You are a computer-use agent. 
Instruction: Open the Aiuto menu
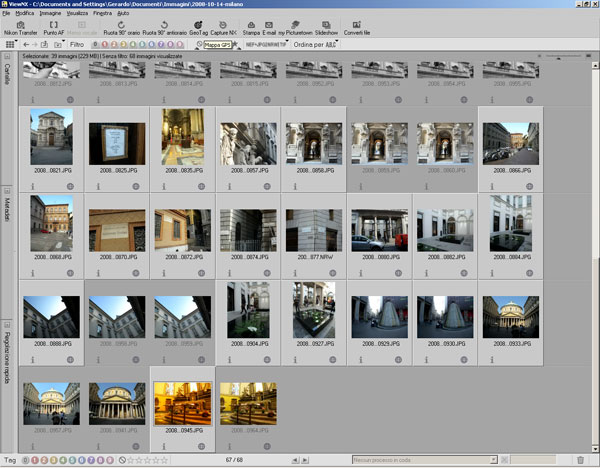click(123, 13)
